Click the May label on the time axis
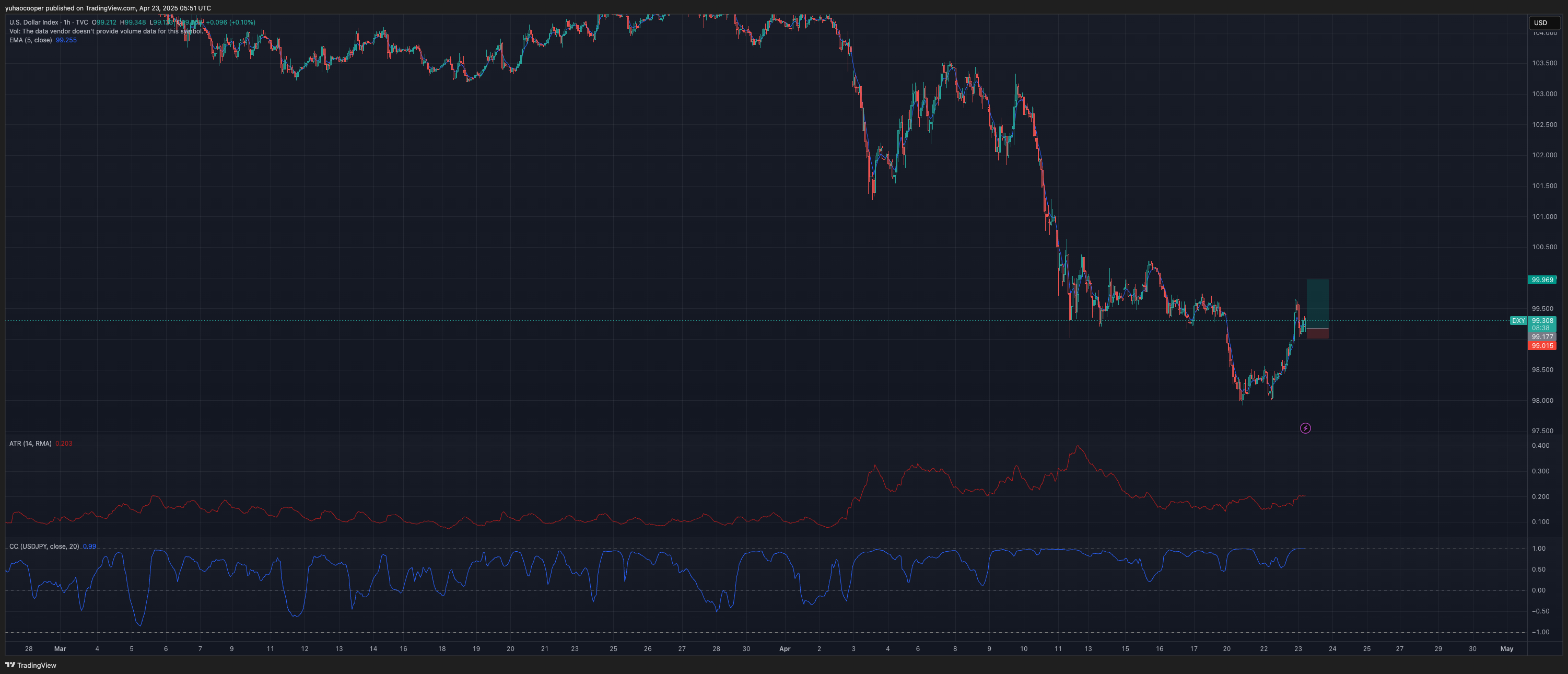The height and width of the screenshot is (674, 1568). coord(1506,648)
